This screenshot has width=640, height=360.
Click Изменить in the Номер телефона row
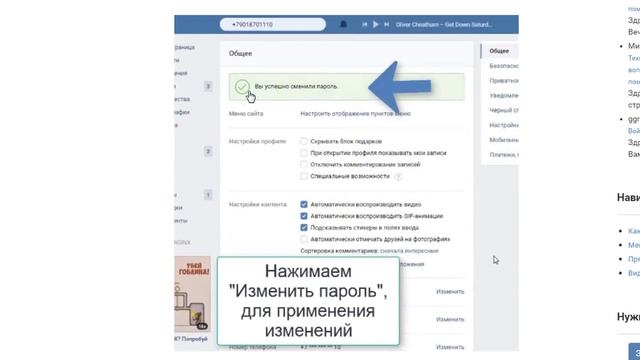coord(450,347)
